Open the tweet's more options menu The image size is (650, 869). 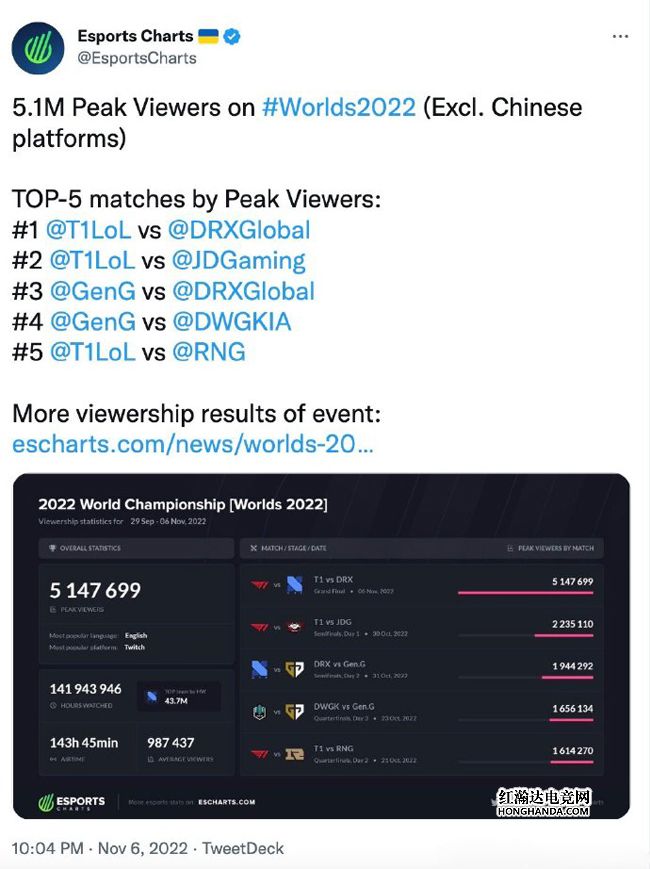click(620, 36)
